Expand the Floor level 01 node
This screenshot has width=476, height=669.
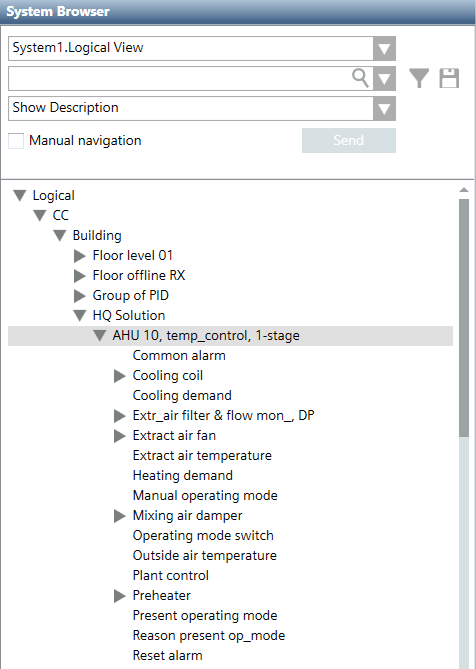(80, 256)
